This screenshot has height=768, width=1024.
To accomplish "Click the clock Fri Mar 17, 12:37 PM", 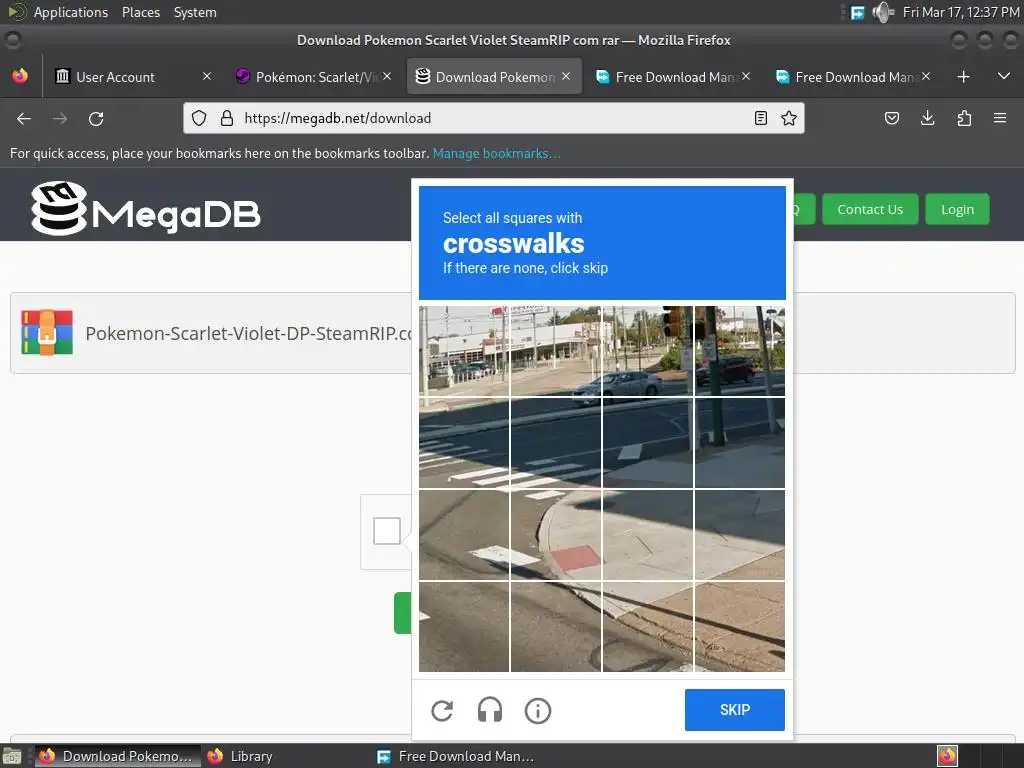I will (961, 12).
